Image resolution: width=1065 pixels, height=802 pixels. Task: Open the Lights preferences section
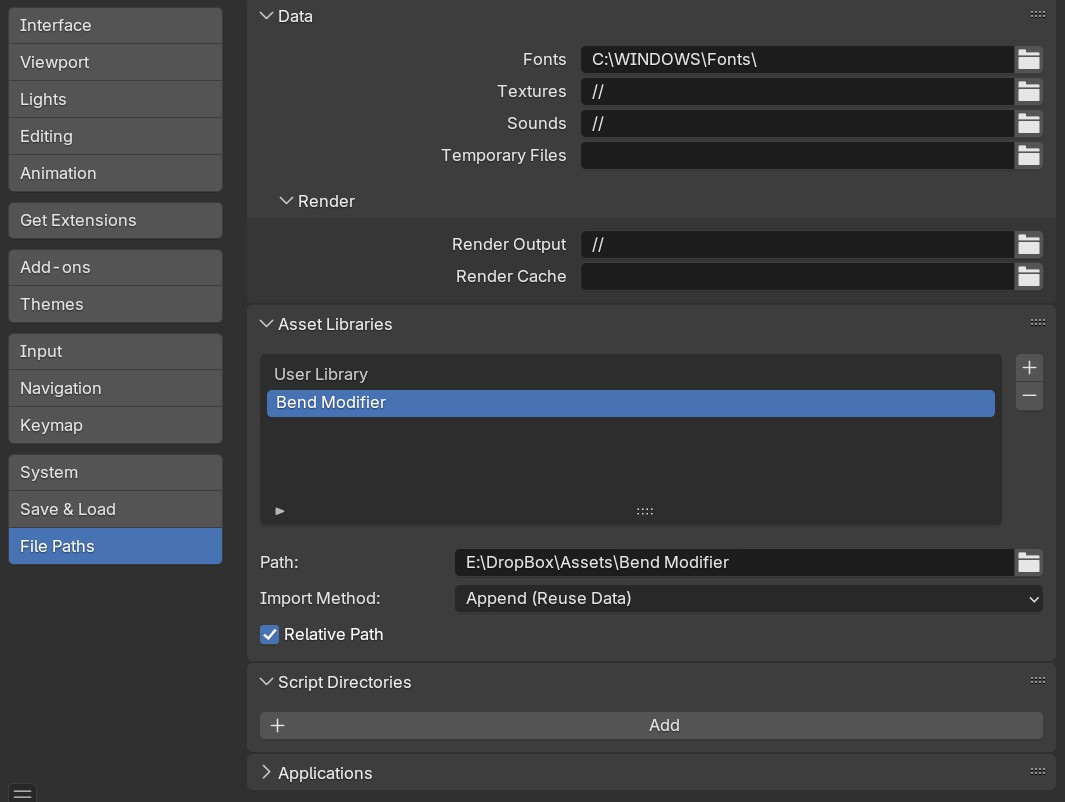click(x=115, y=99)
